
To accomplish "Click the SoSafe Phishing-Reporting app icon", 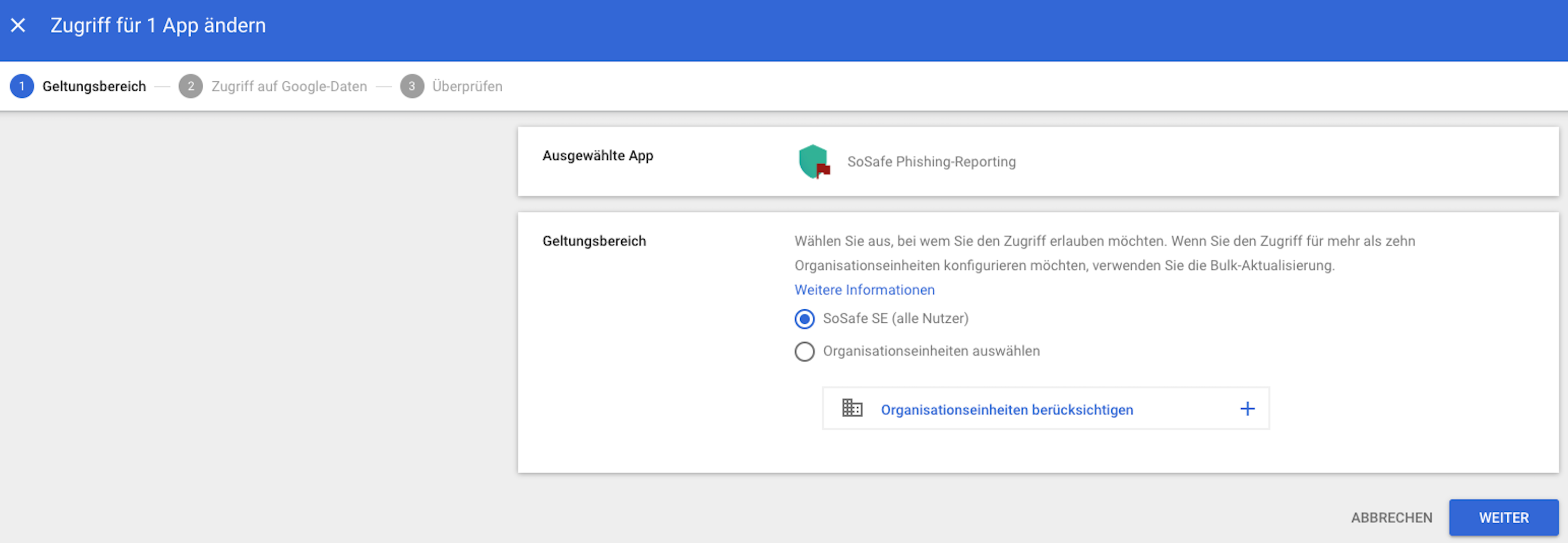I will 814,161.
